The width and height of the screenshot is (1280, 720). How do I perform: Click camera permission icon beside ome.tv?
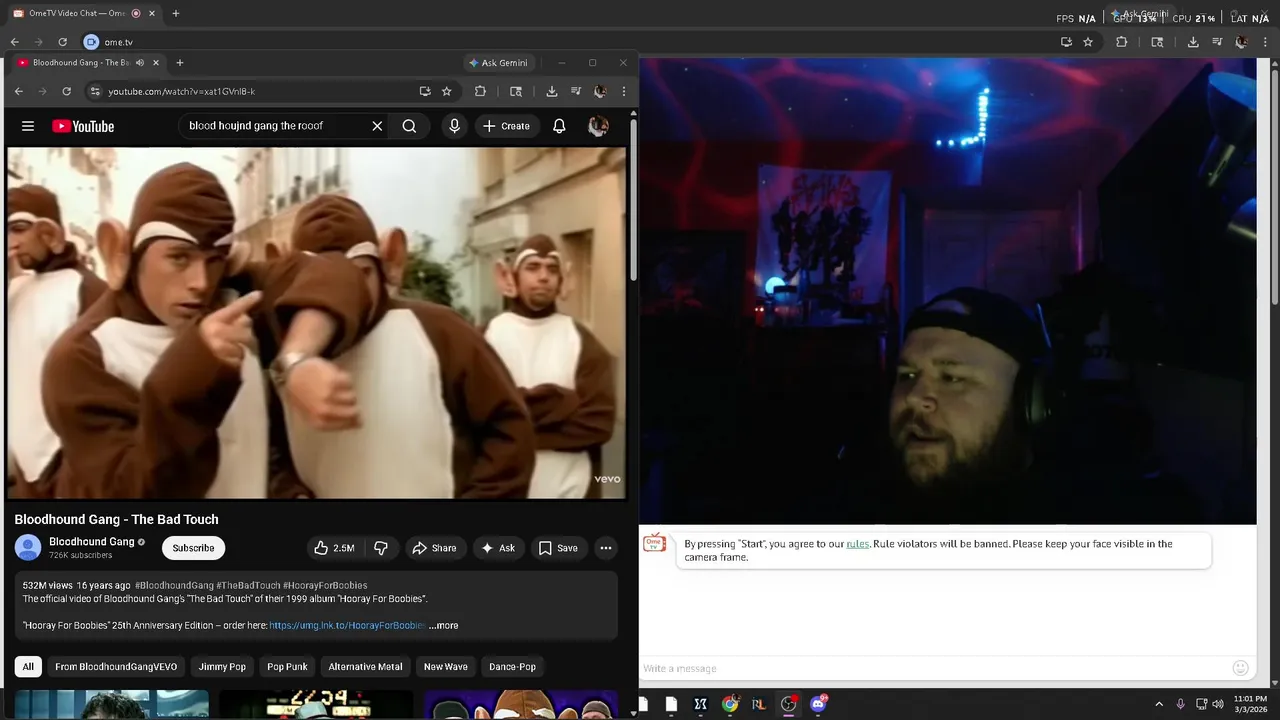click(x=91, y=42)
